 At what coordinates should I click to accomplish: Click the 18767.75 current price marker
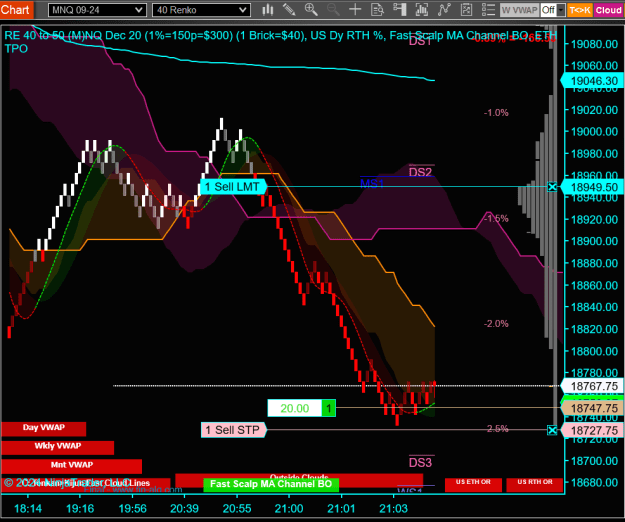coord(592,386)
